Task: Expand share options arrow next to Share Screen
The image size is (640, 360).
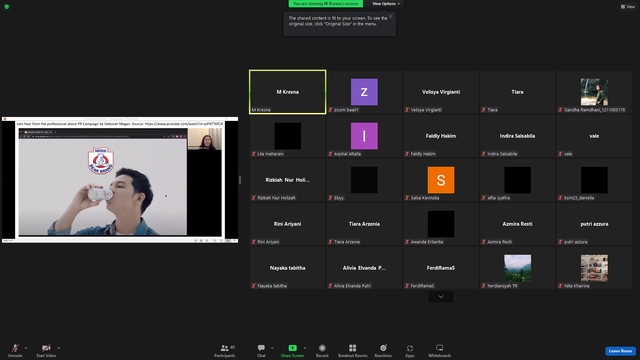Action: [304, 348]
